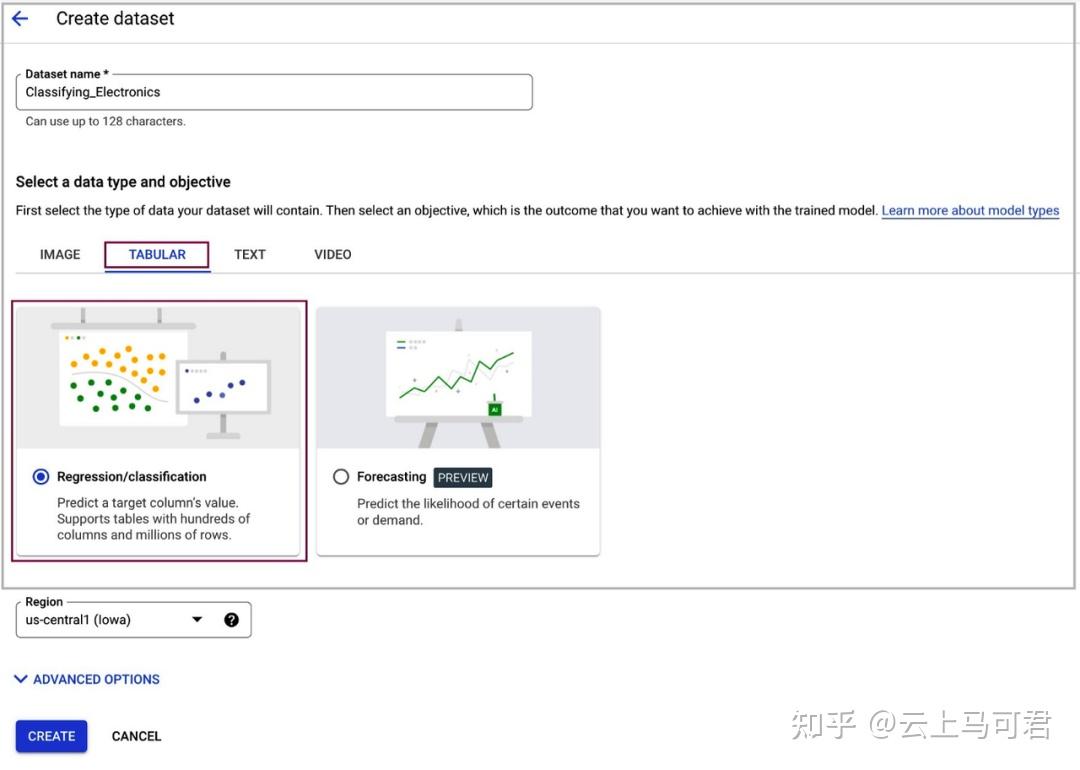
Task: Collapse the Advanced Options chevron
Action: 19,679
